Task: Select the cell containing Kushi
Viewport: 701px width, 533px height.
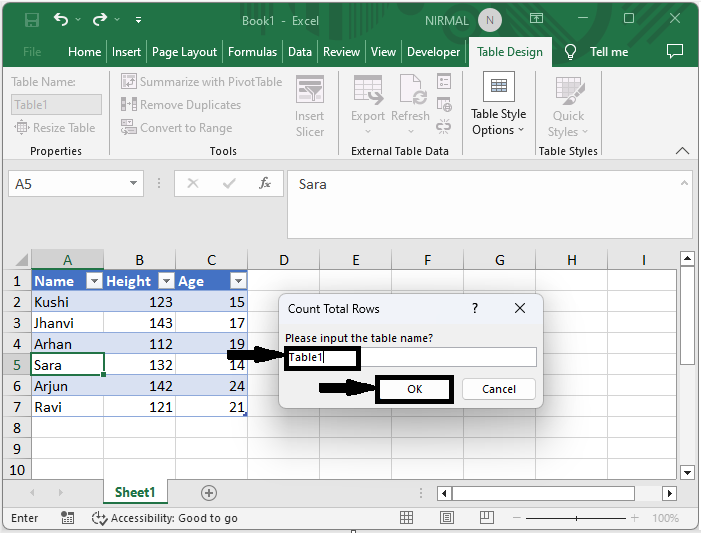Action: pos(68,302)
